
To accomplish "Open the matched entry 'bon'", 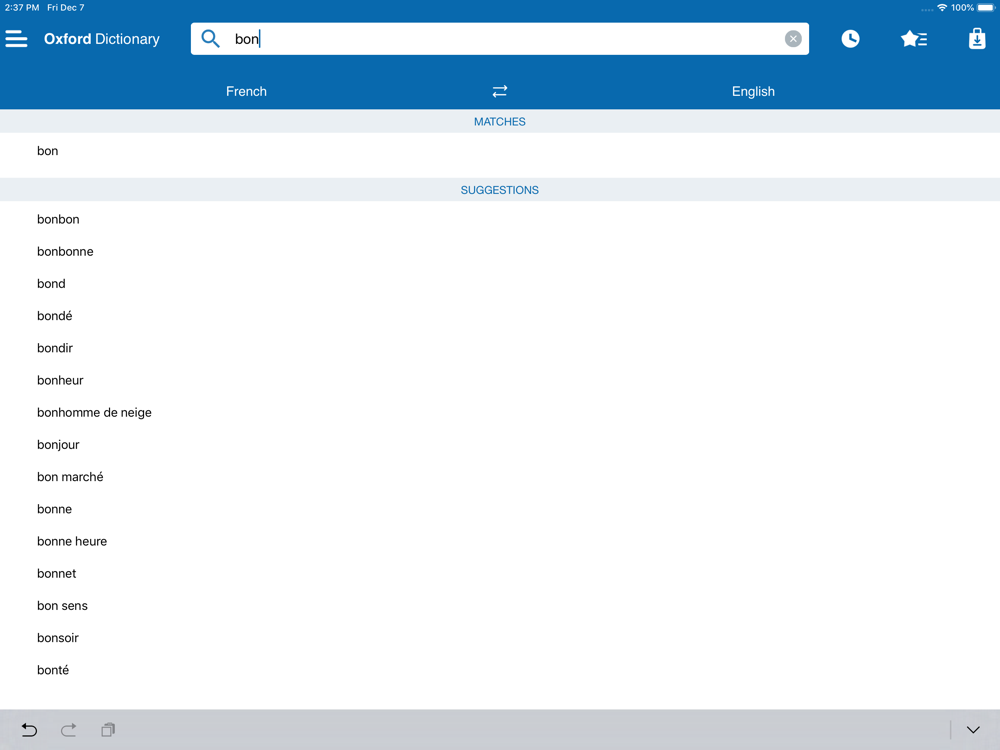I will (x=500, y=151).
